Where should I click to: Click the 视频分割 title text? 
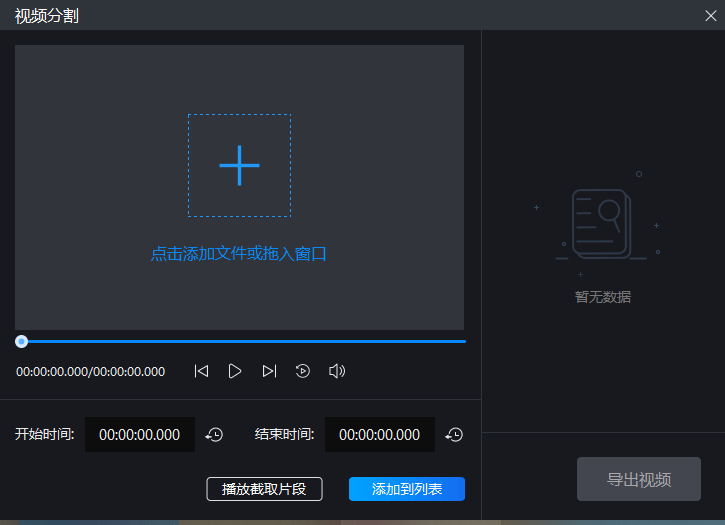click(47, 15)
